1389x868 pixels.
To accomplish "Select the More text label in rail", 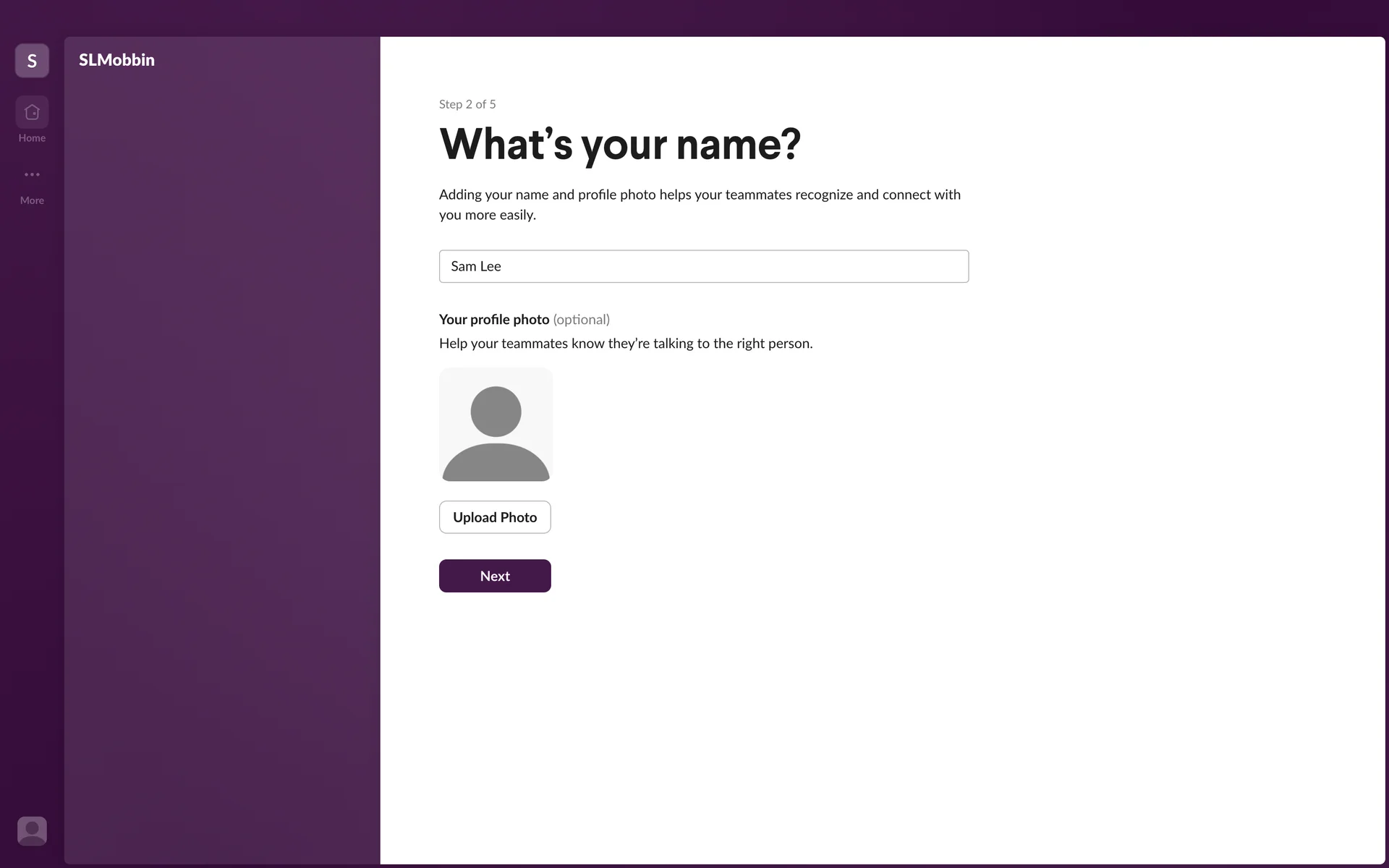I will (32, 200).
